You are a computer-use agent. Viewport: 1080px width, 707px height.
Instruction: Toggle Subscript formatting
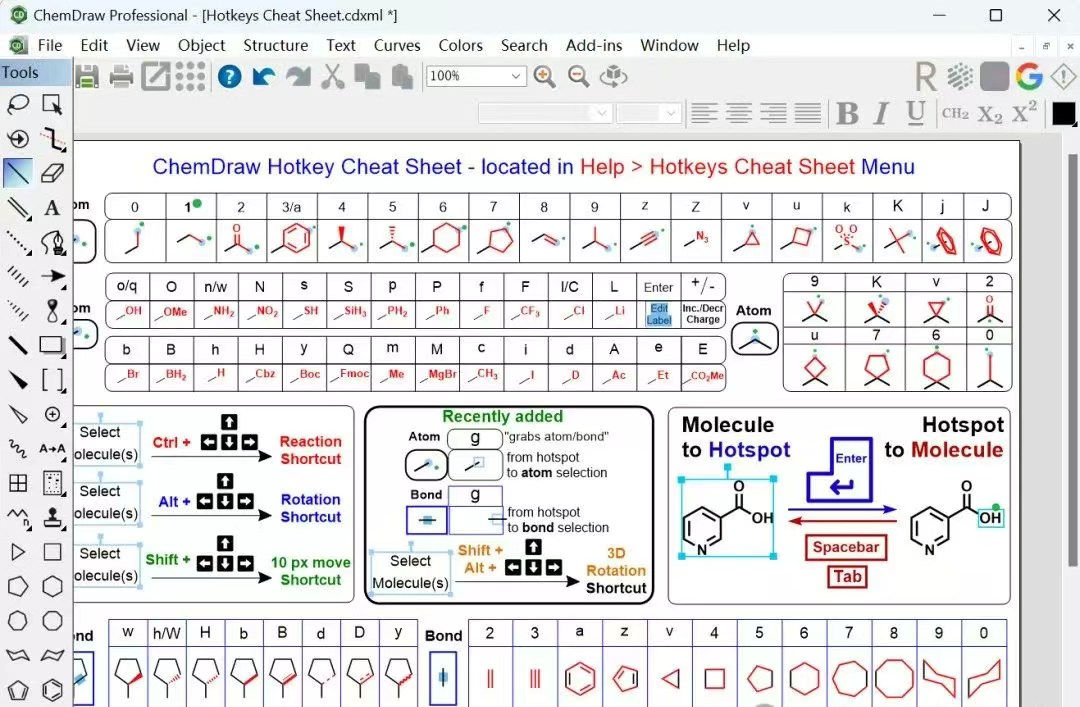tap(989, 113)
